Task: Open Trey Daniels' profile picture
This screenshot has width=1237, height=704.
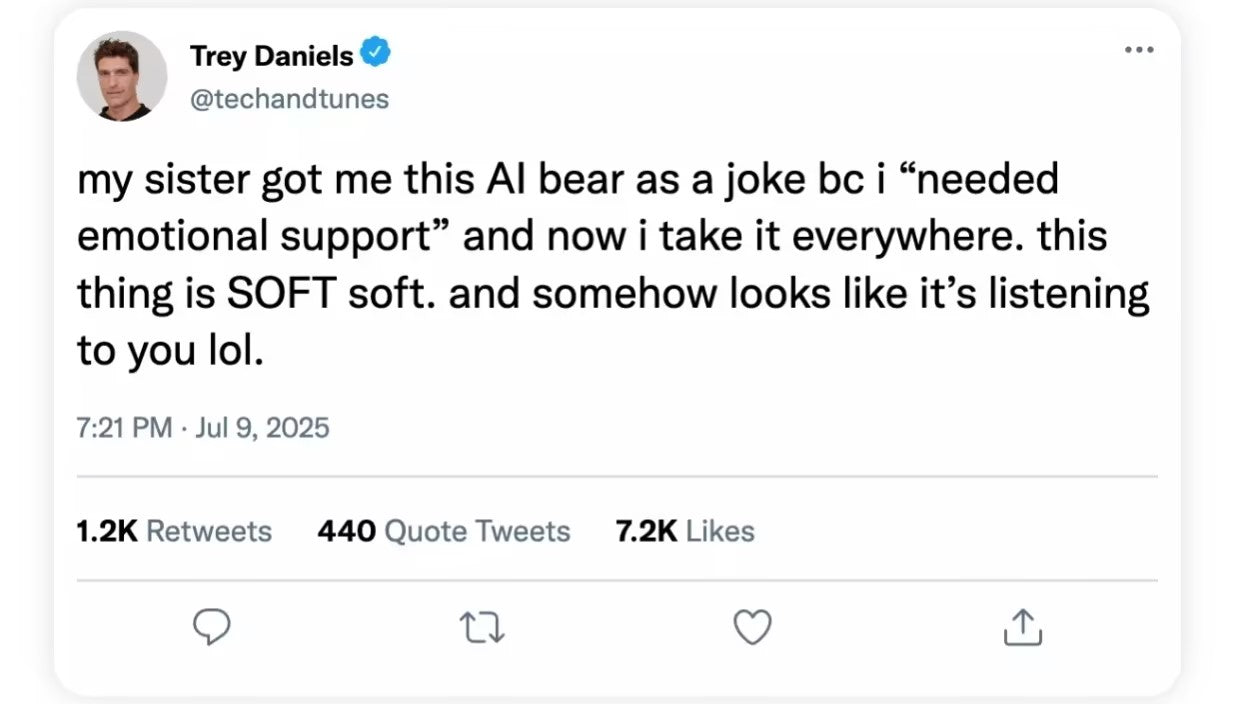Action: [x=122, y=76]
